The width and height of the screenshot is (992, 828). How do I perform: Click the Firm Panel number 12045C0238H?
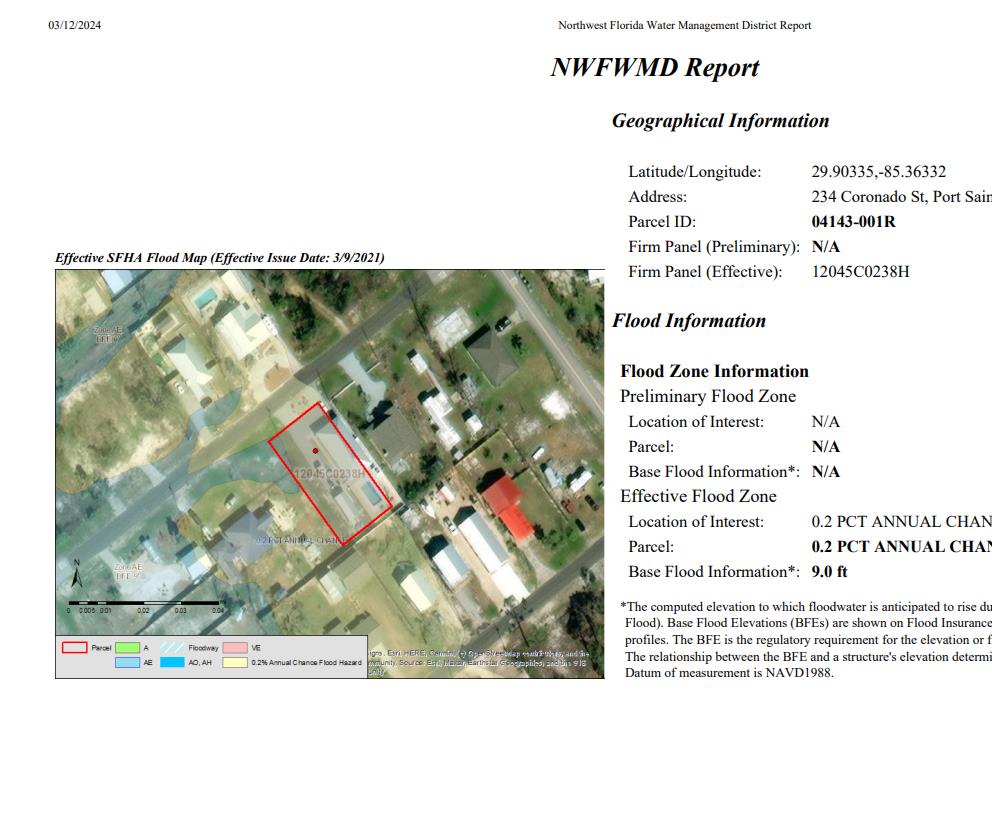point(860,272)
